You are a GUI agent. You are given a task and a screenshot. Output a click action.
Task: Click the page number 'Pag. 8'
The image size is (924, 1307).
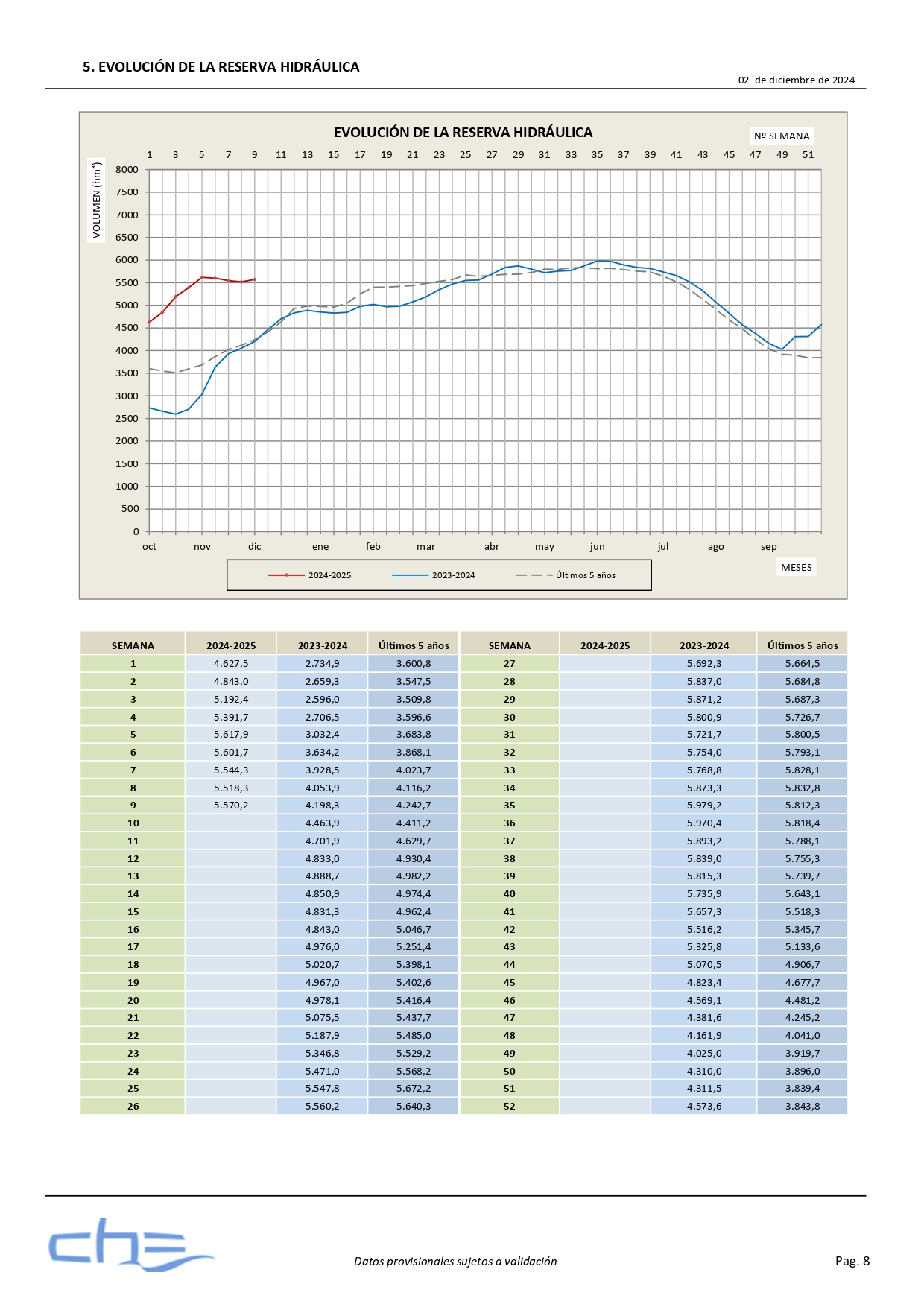(852, 1262)
